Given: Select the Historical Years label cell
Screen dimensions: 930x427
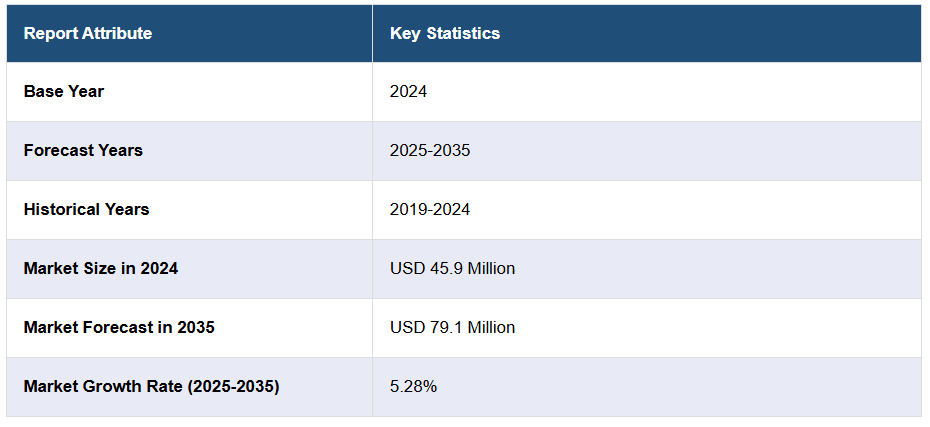Looking at the screenshot, I should click(86, 209).
